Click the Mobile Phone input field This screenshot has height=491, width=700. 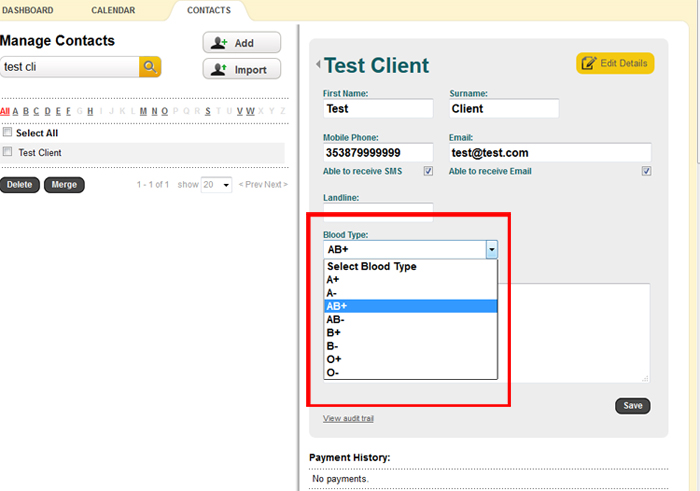(378, 153)
